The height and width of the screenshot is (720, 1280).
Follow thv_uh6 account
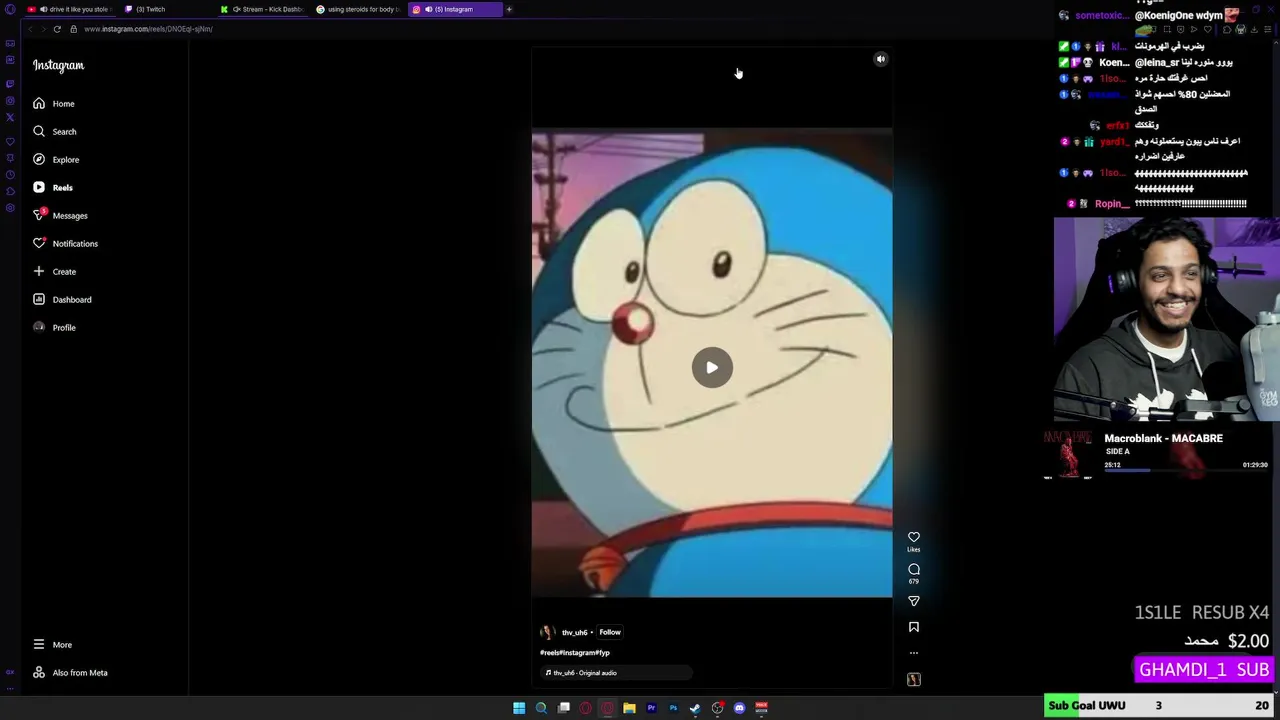click(610, 633)
